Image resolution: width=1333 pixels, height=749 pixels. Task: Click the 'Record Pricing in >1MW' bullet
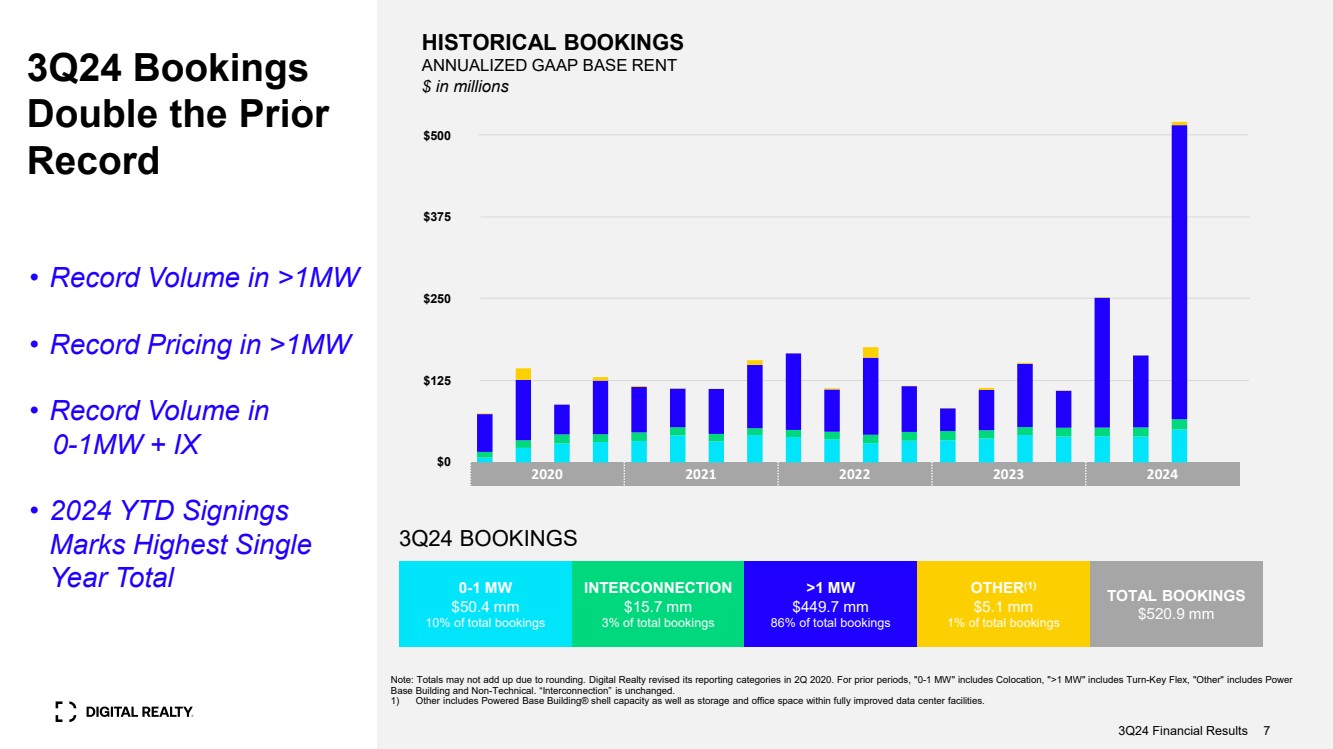(200, 345)
